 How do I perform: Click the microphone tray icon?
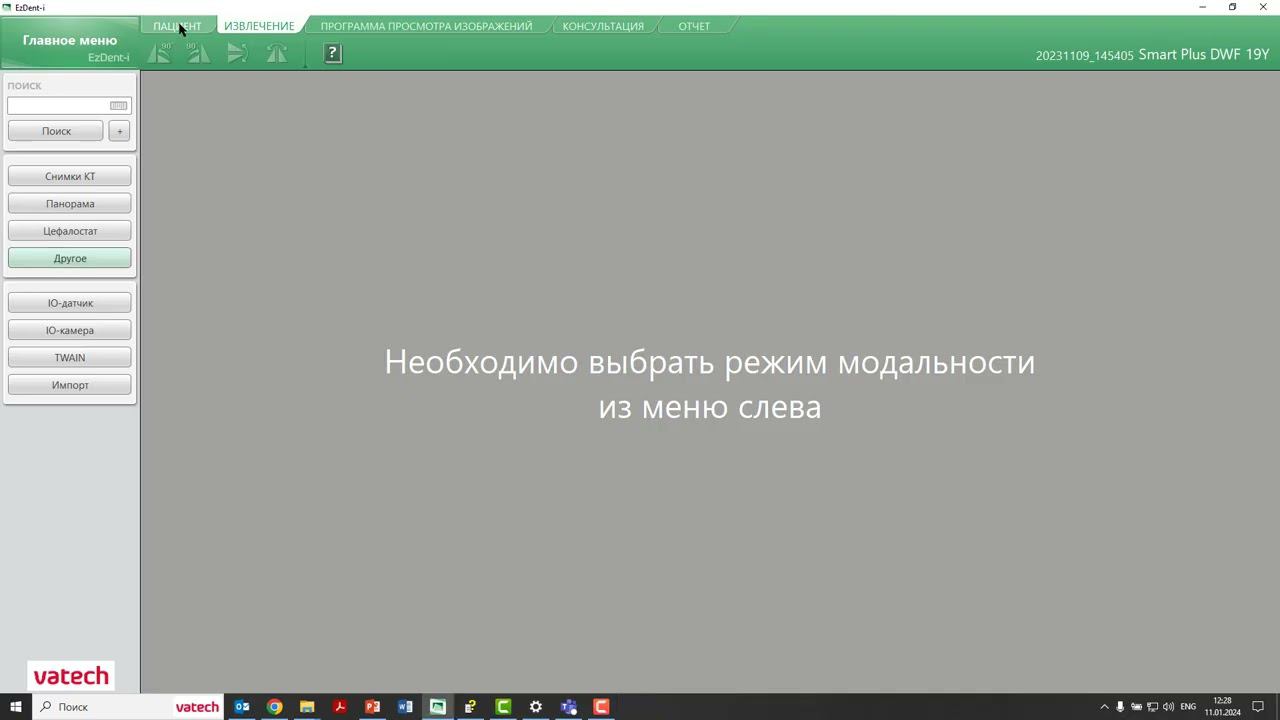tap(1120, 707)
